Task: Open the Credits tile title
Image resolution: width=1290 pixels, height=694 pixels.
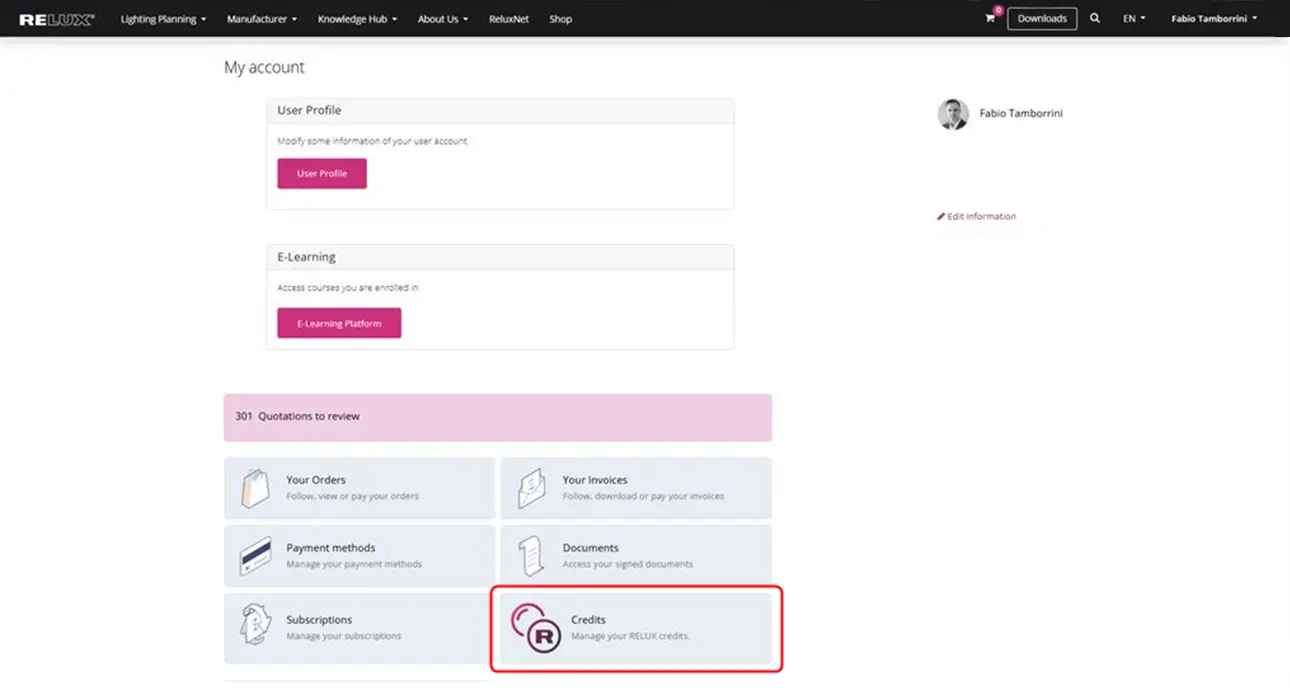Action: (588, 620)
